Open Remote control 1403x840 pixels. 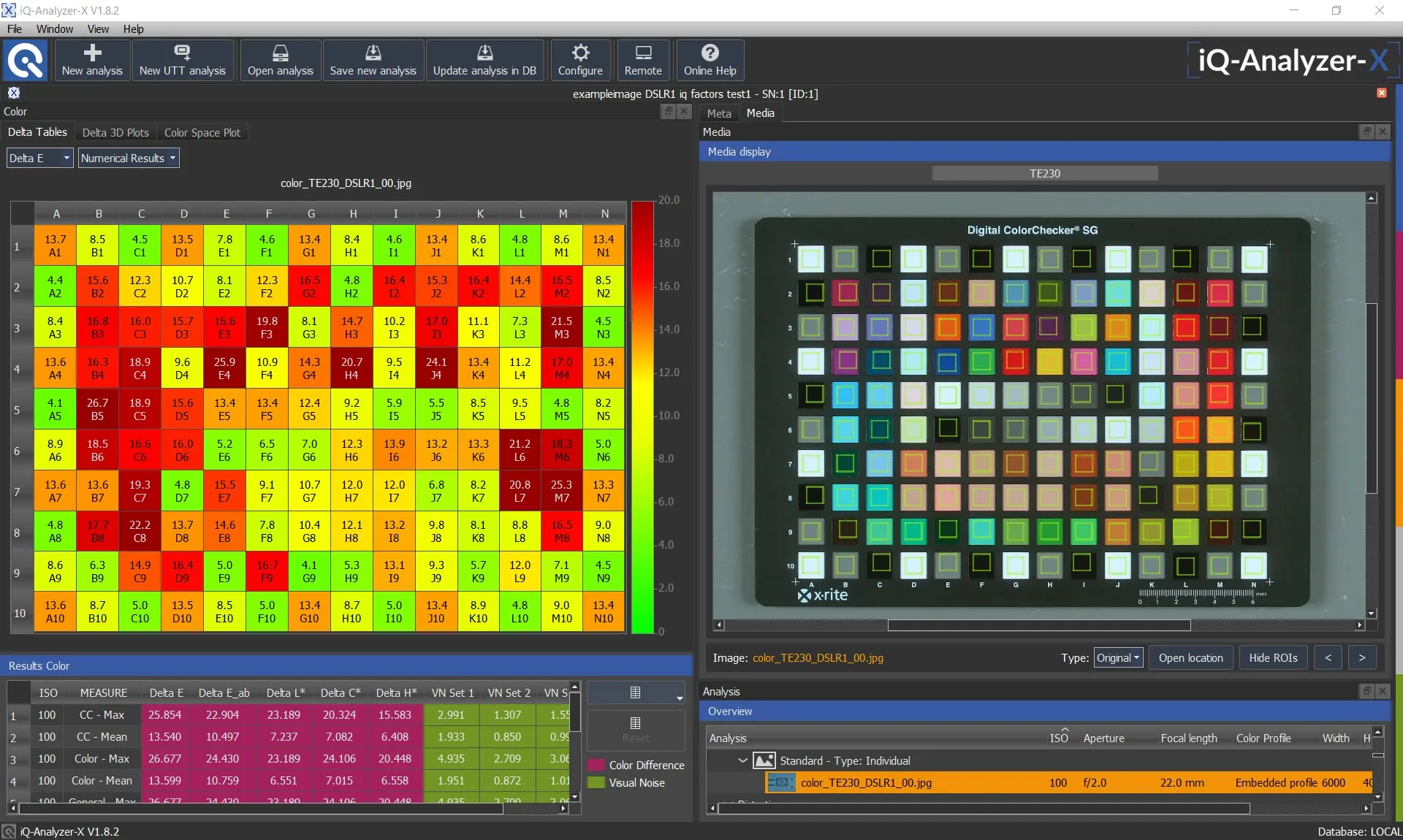pyautogui.click(x=643, y=60)
